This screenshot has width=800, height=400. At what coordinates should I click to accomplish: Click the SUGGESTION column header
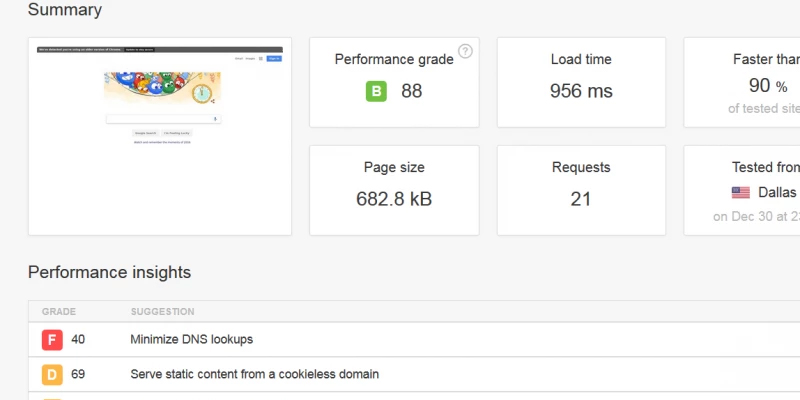point(162,312)
